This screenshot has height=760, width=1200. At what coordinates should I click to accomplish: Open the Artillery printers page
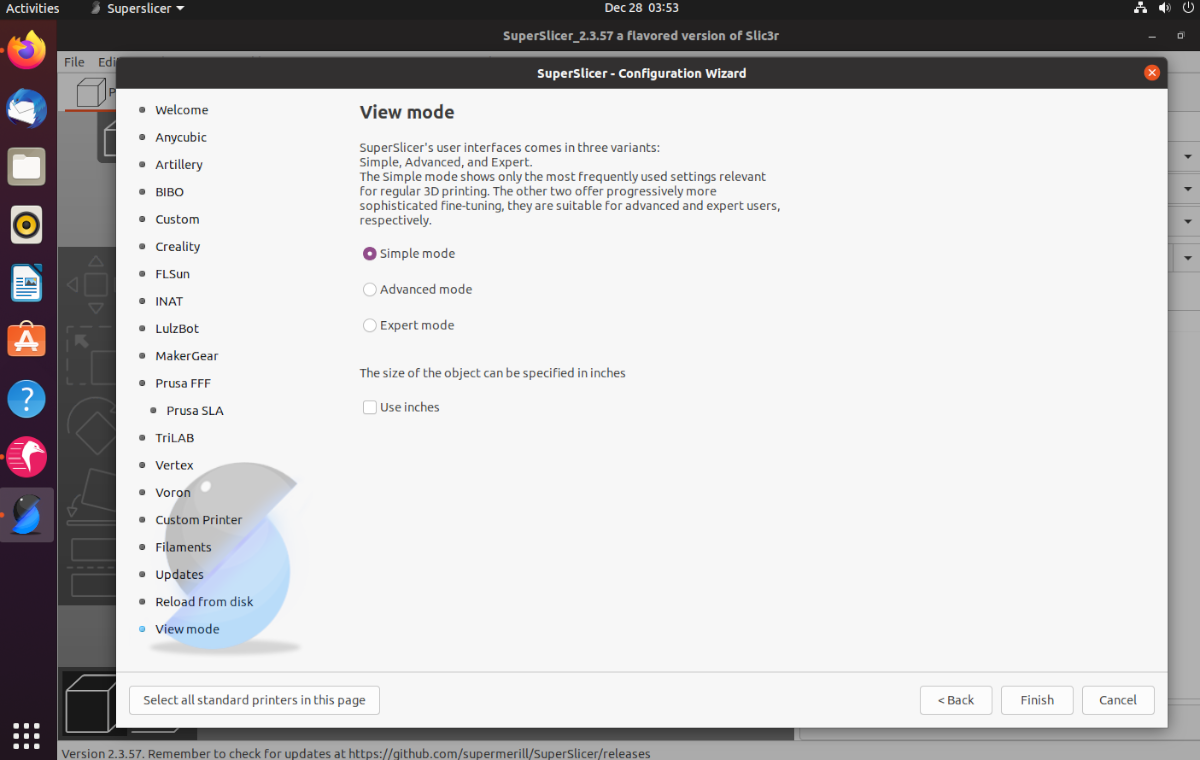pos(179,165)
